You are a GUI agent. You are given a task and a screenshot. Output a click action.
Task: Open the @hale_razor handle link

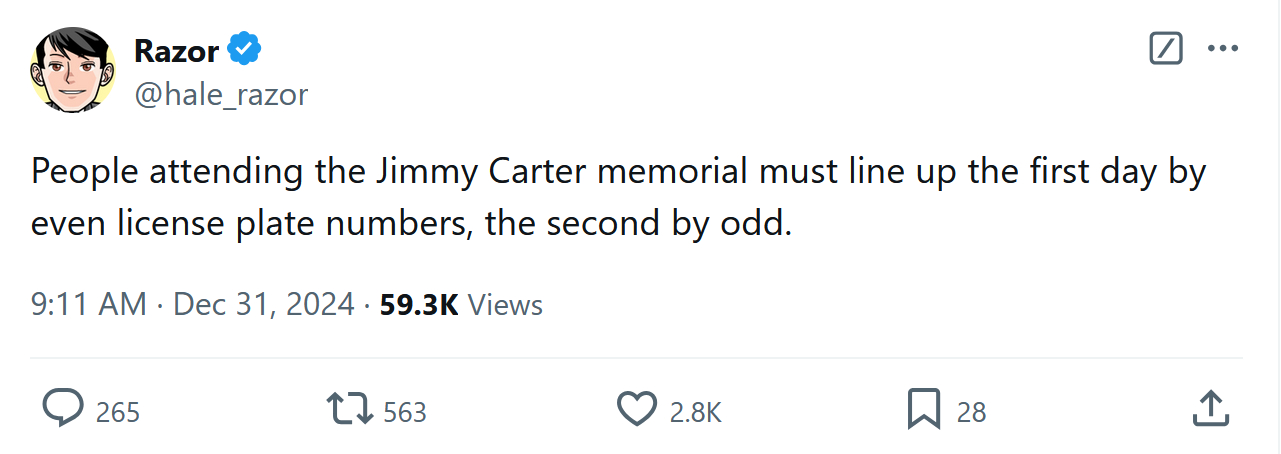pyautogui.click(x=220, y=95)
